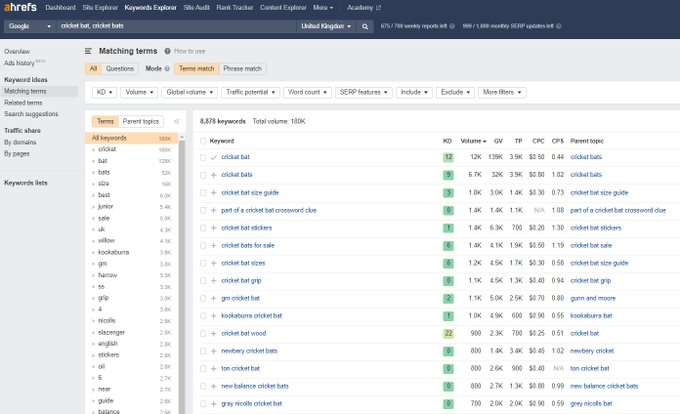
Task: Click the search magnifier button
Action: (x=365, y=26)
